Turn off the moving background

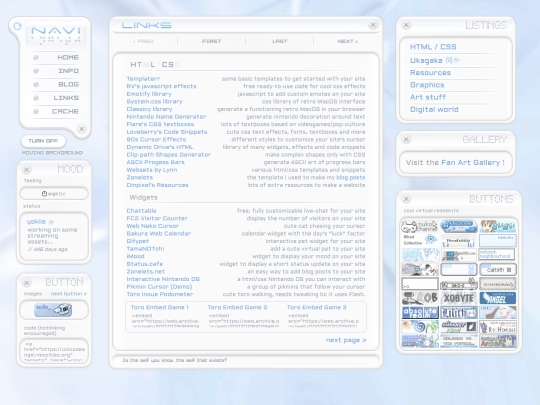(x=43, y=141)
